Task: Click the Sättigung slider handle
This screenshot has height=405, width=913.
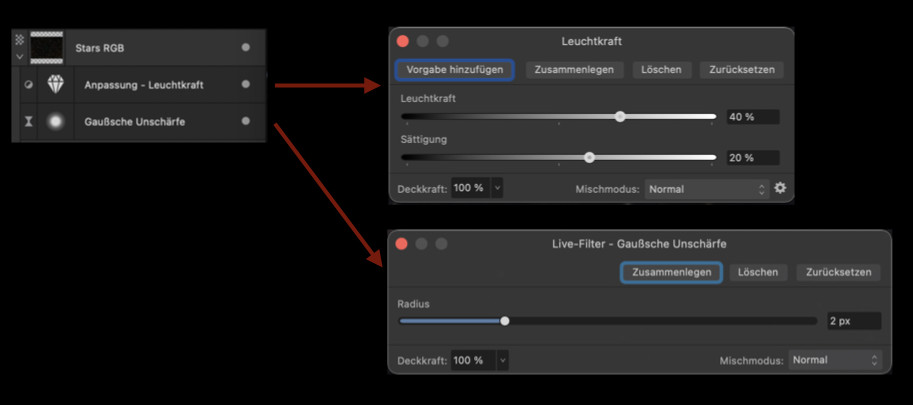Action: click(589, 157)
